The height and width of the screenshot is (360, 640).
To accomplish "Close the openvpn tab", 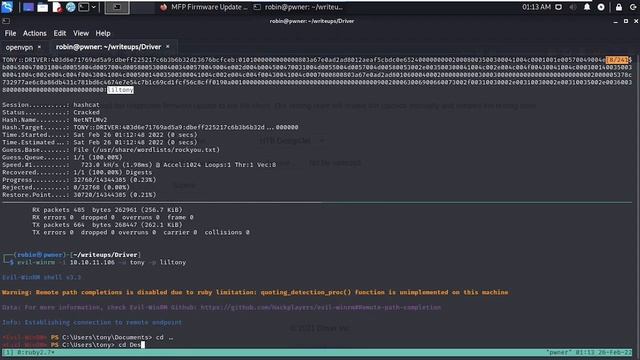I will coord(39,47).
